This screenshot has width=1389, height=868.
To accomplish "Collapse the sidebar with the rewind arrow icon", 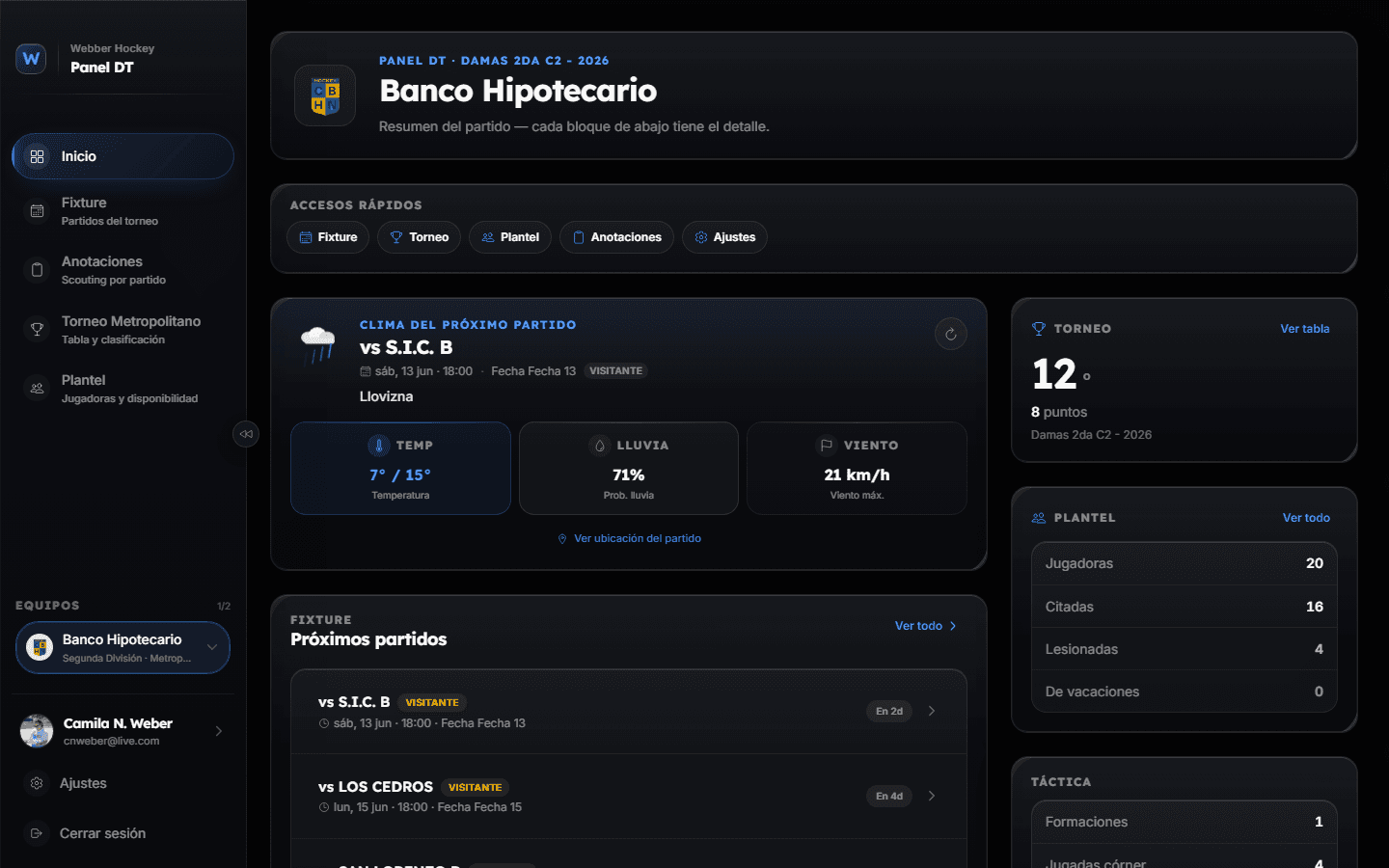I will pos(246,434).
